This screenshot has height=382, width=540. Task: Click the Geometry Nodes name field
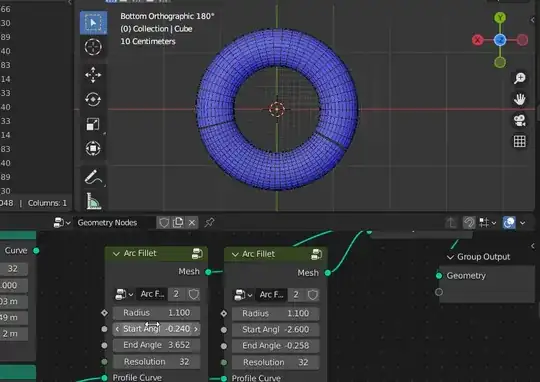(x=115, y=223)
